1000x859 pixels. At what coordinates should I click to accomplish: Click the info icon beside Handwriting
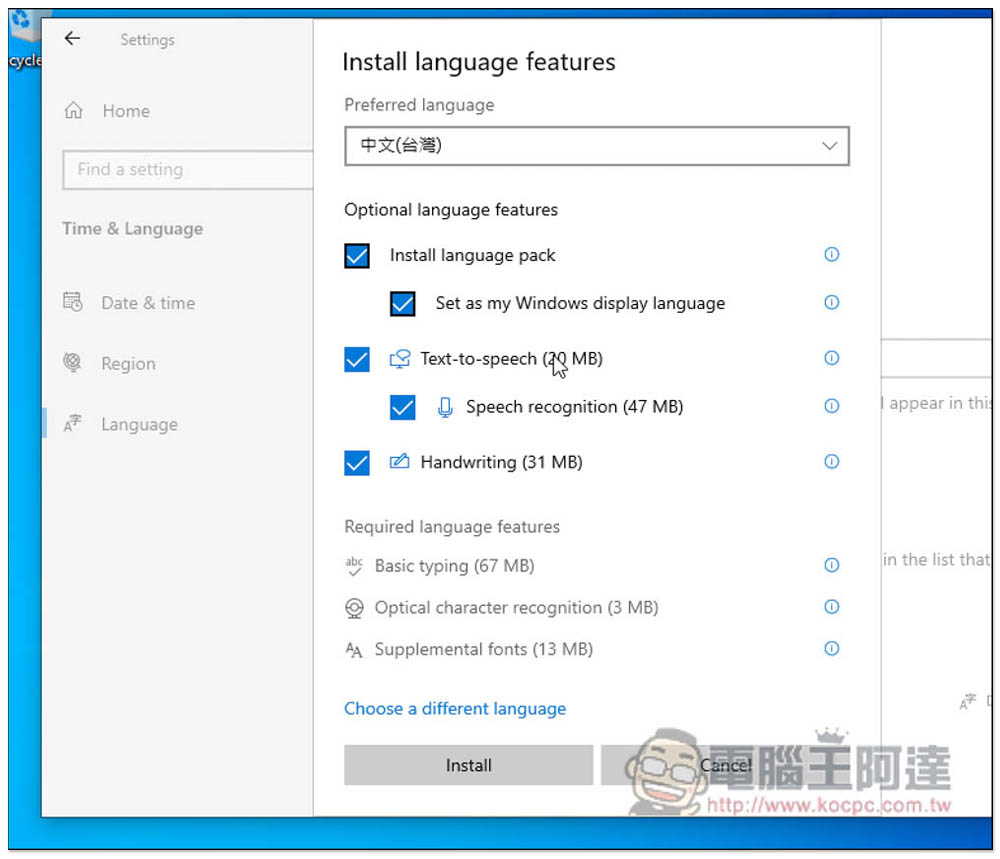tap(831, 461)
